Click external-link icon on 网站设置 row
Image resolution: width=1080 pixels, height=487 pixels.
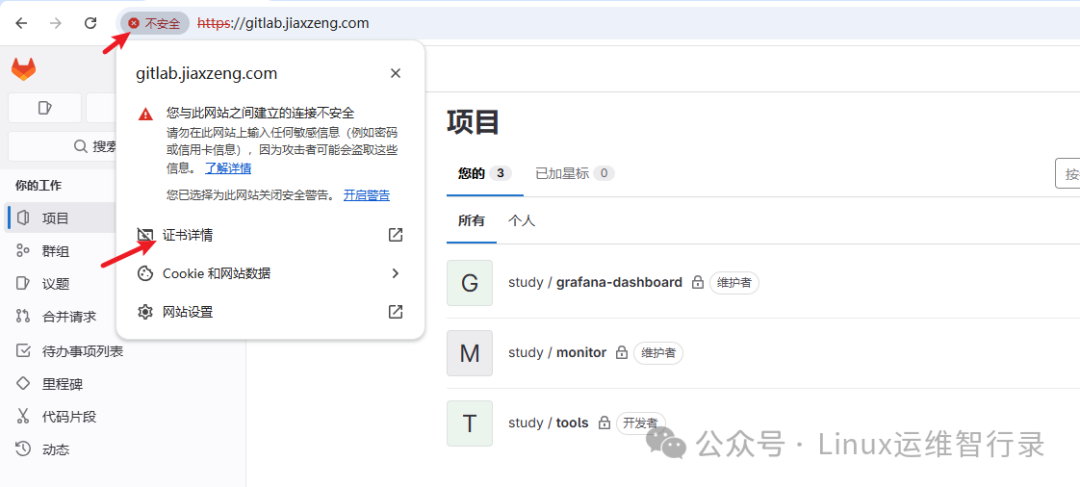tap(395, 312)
